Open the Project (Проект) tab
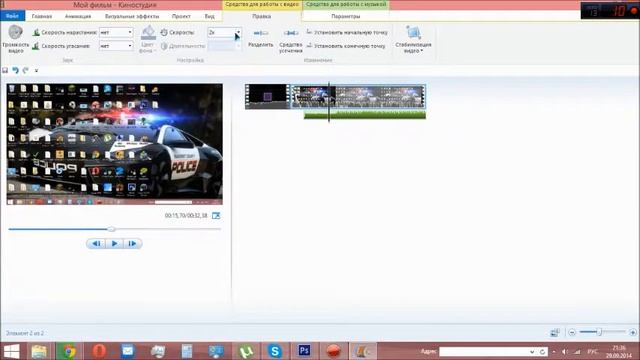 pyautogui.click(x=181, y=16)
